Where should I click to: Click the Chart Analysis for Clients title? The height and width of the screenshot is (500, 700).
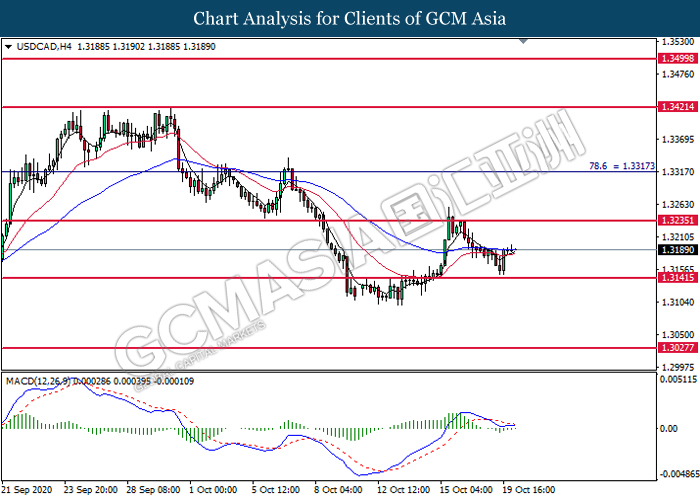coord(349,18)
